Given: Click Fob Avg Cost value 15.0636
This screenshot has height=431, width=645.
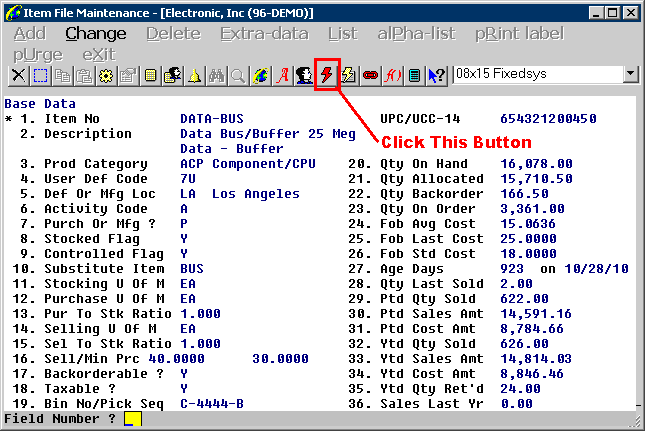Looking at the screenshot, I should pos(528,224).
